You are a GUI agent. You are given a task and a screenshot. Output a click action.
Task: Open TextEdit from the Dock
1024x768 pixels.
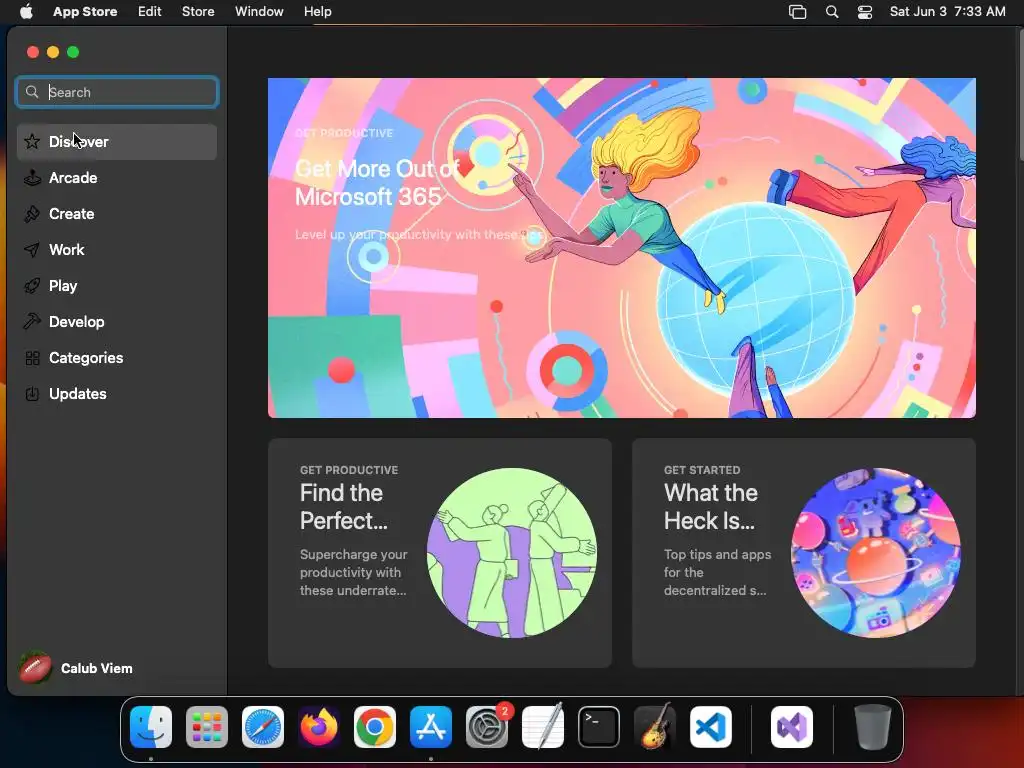click(x=543, y=727)
